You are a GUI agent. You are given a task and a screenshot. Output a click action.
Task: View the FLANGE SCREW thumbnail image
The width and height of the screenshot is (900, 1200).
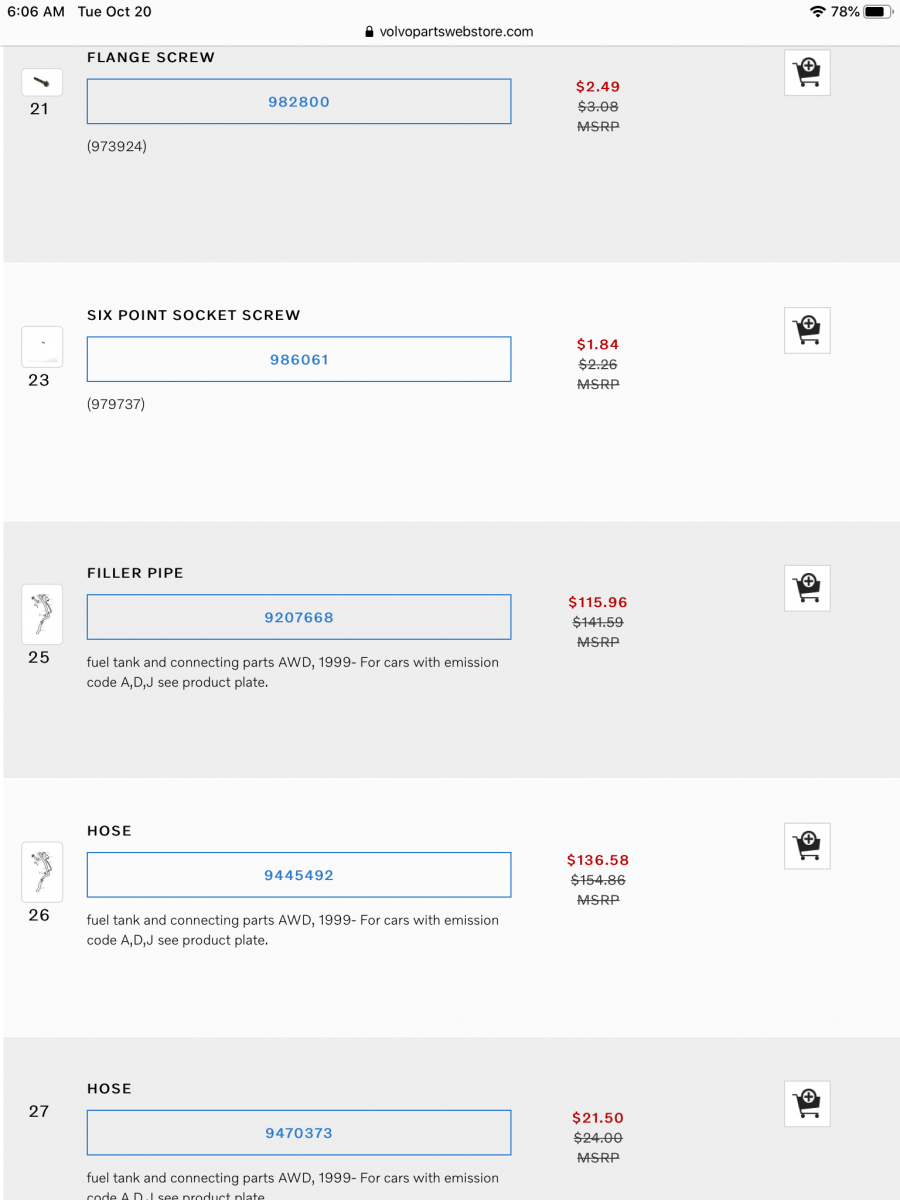[41, 81]
